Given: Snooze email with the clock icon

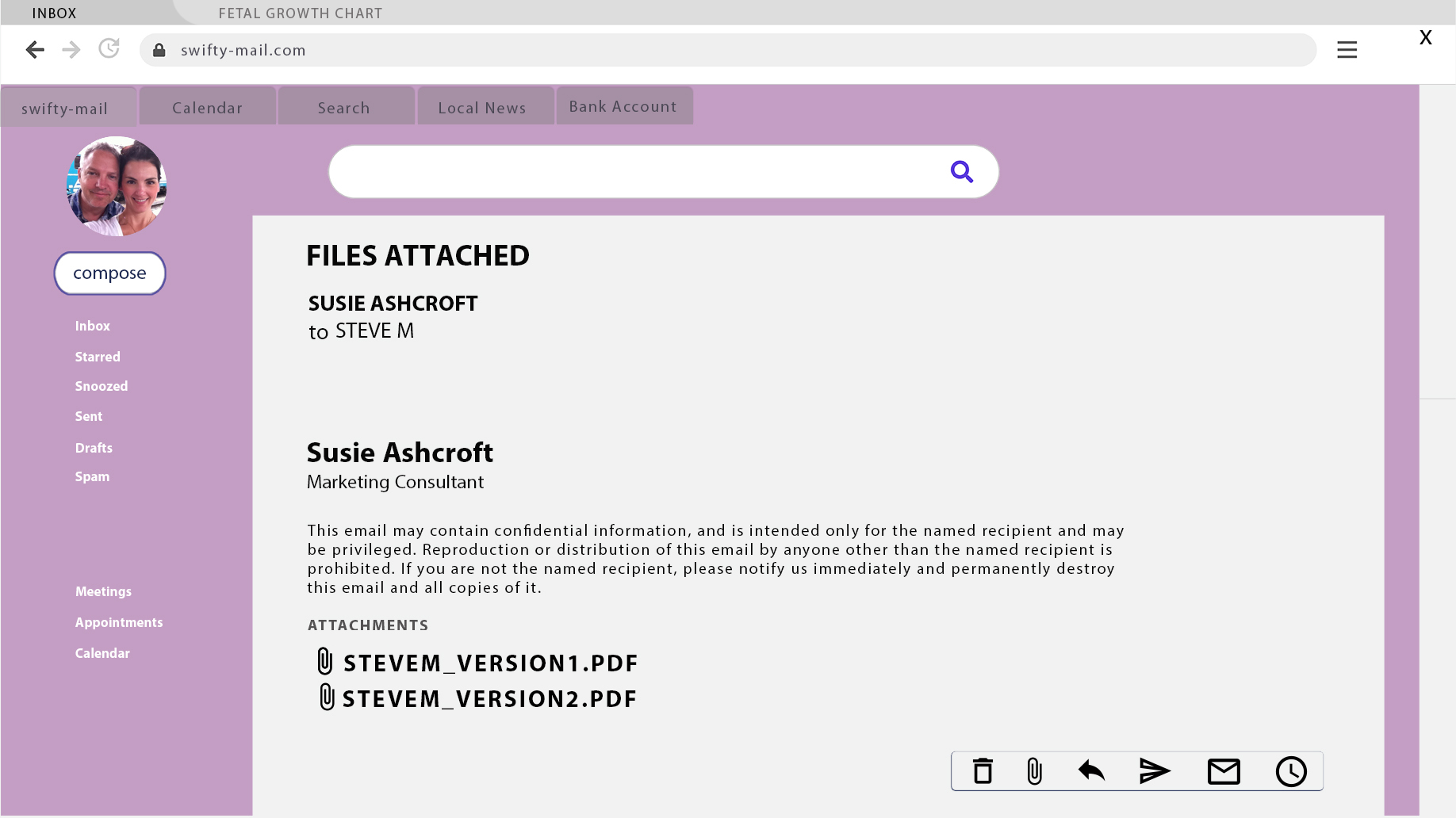Looking at the screenshot, I should pyautogui.click(x=1290, y=770).
